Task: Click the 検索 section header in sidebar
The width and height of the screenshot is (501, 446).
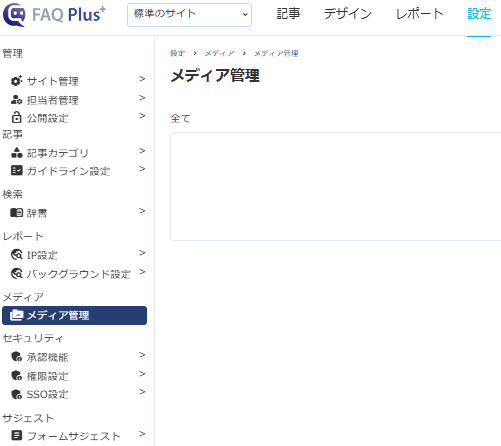Action: (13, 194)
